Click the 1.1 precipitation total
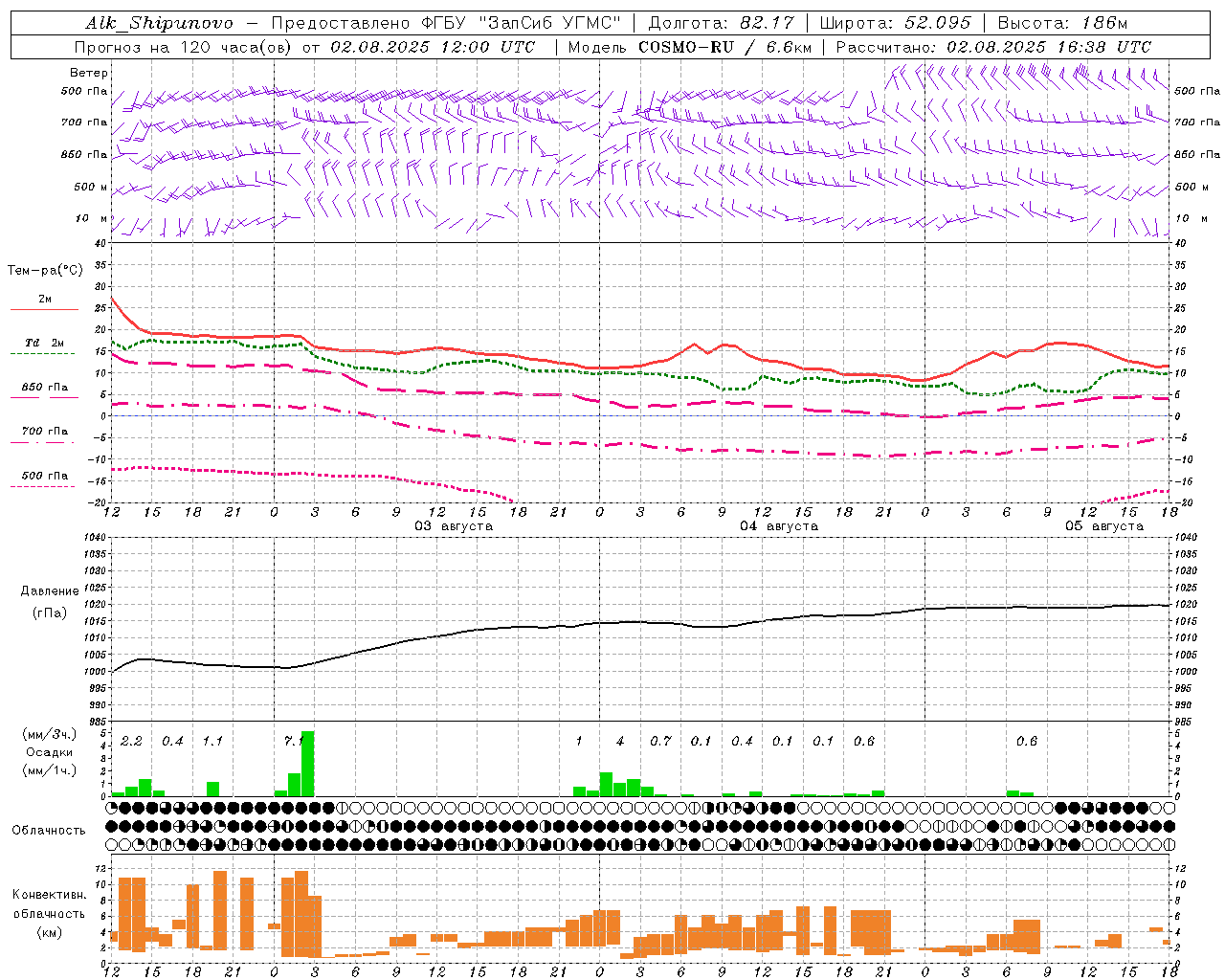The height and width of the screenshot is (980, 1225). click(x=212, y=741)
